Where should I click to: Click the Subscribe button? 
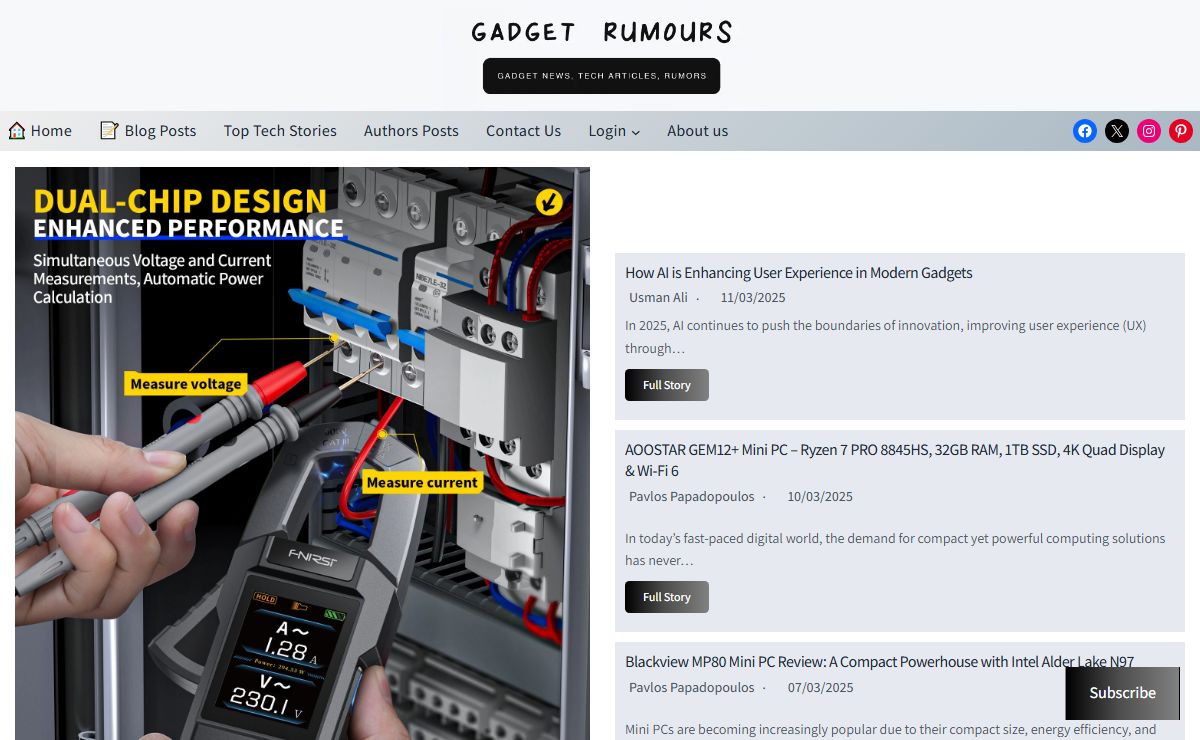[x=1122, y=693]
